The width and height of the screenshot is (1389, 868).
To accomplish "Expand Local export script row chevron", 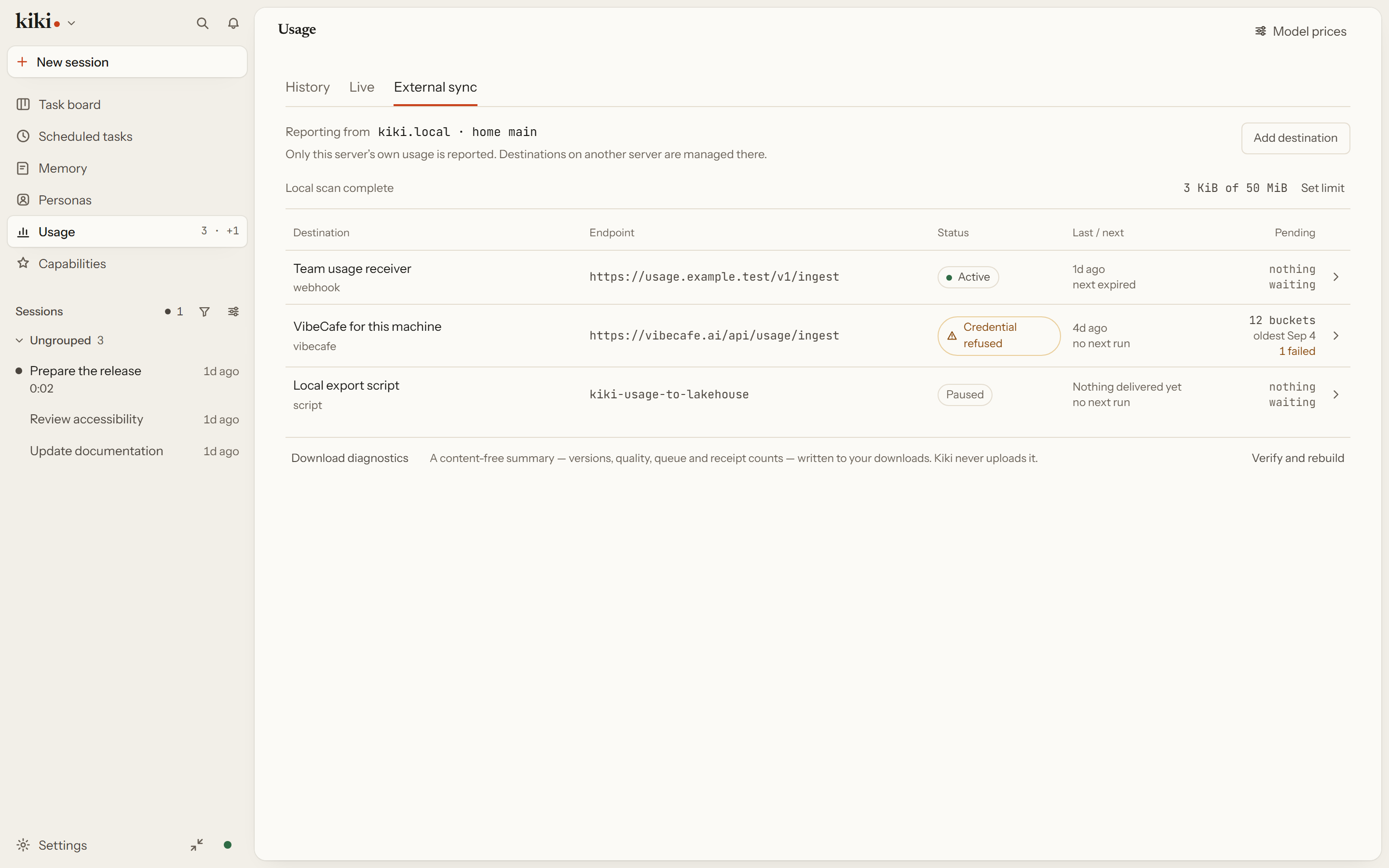I will (1335, 395).
